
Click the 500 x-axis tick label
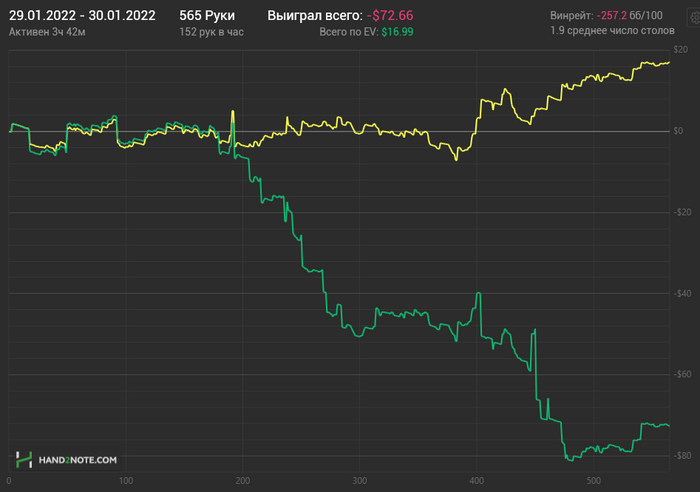coord(594,481)
